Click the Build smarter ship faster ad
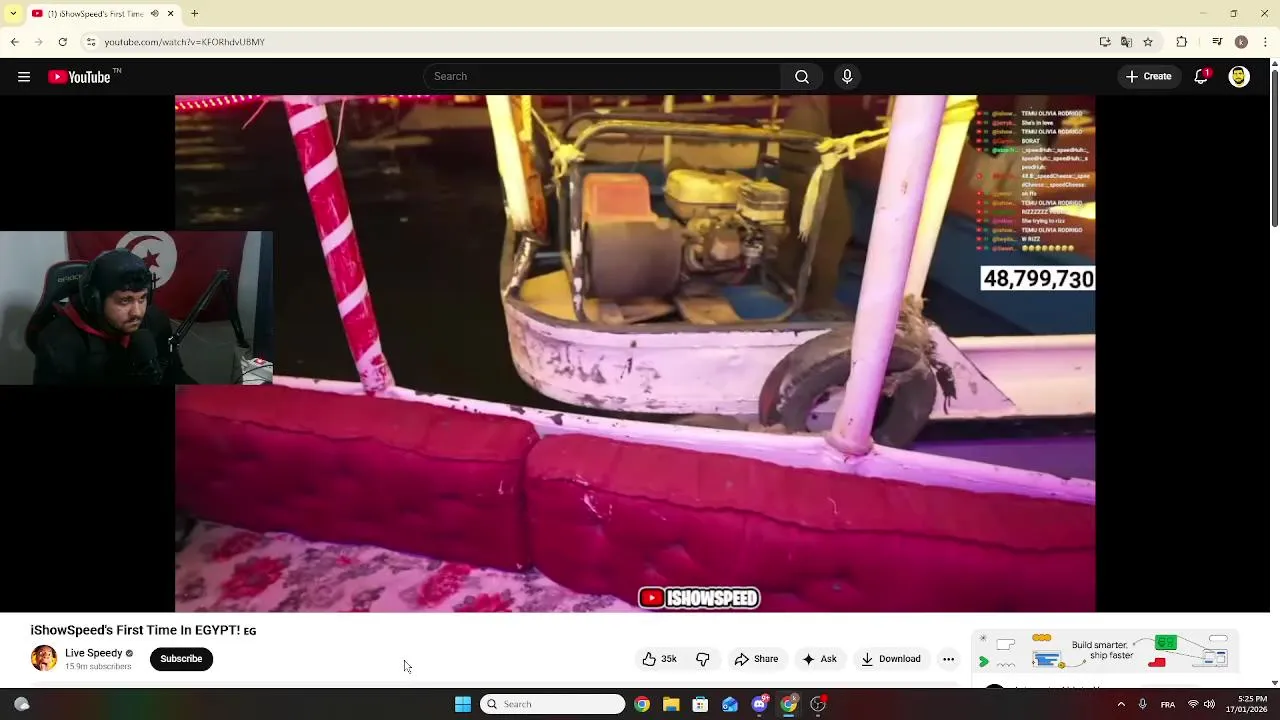 pyautogui.click(x=1105, y=653)
